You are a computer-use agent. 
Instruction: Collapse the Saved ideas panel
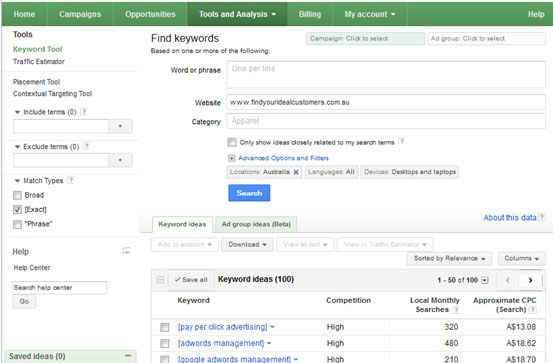click(x=128, y=355)
